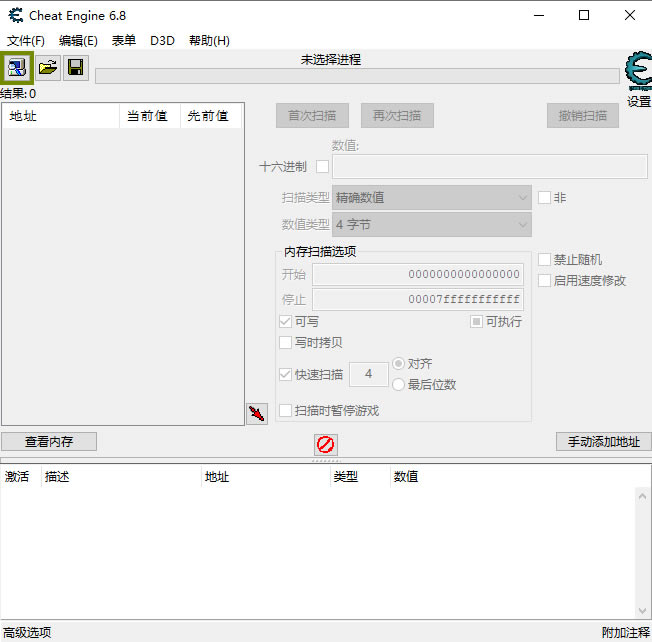Image resolution: width=652 pixels, height=642 pixels.
Task: Open the 文件(F) menu
Action: coord(26,41)
